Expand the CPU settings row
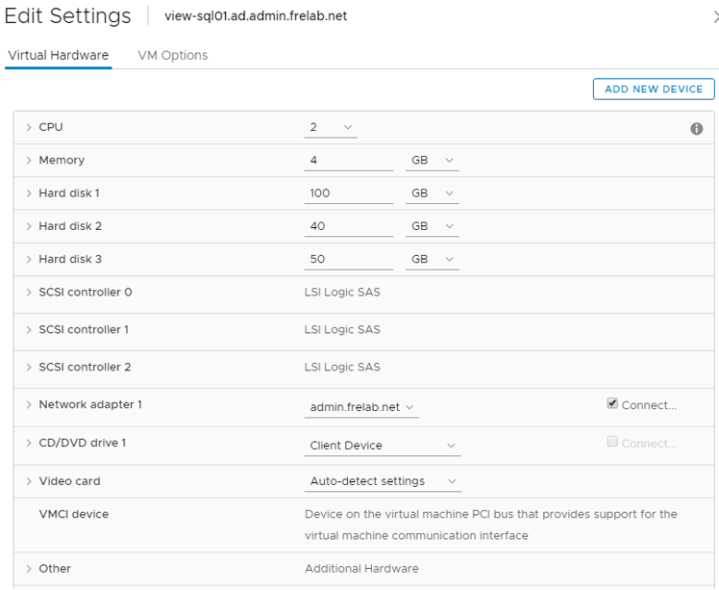 pyautogui.click(x=29, y=128)
